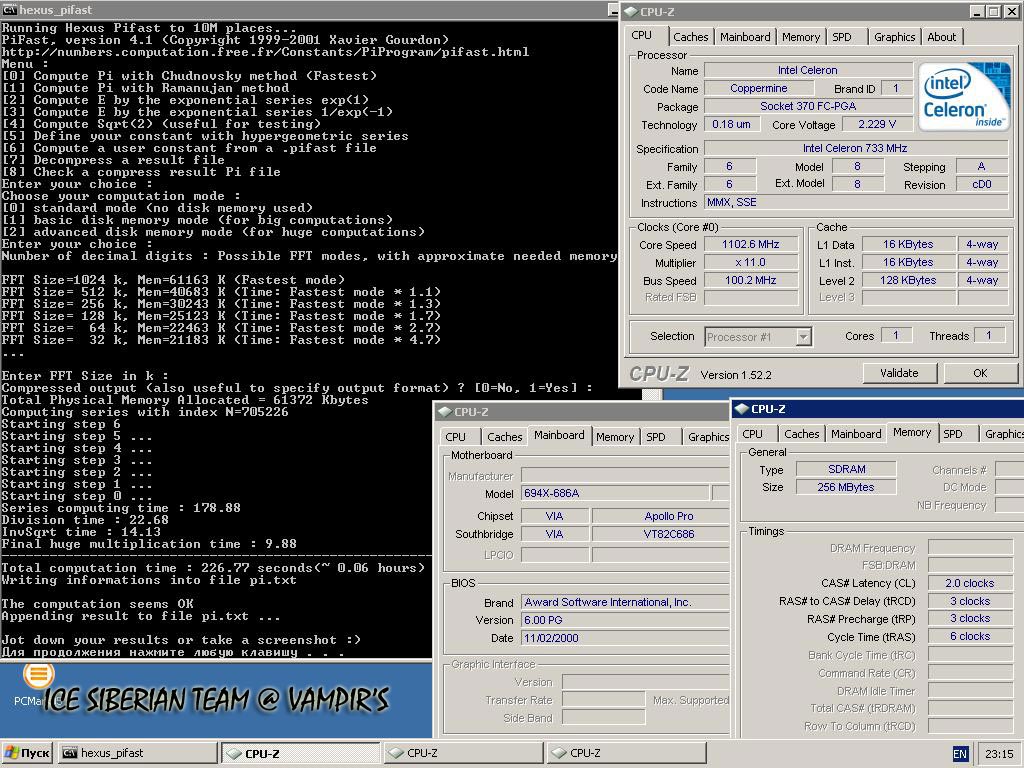Screen dimensions: 1024x768
Task: Click the OK button in CPU-Z
Action: click(x=980, y=373)
